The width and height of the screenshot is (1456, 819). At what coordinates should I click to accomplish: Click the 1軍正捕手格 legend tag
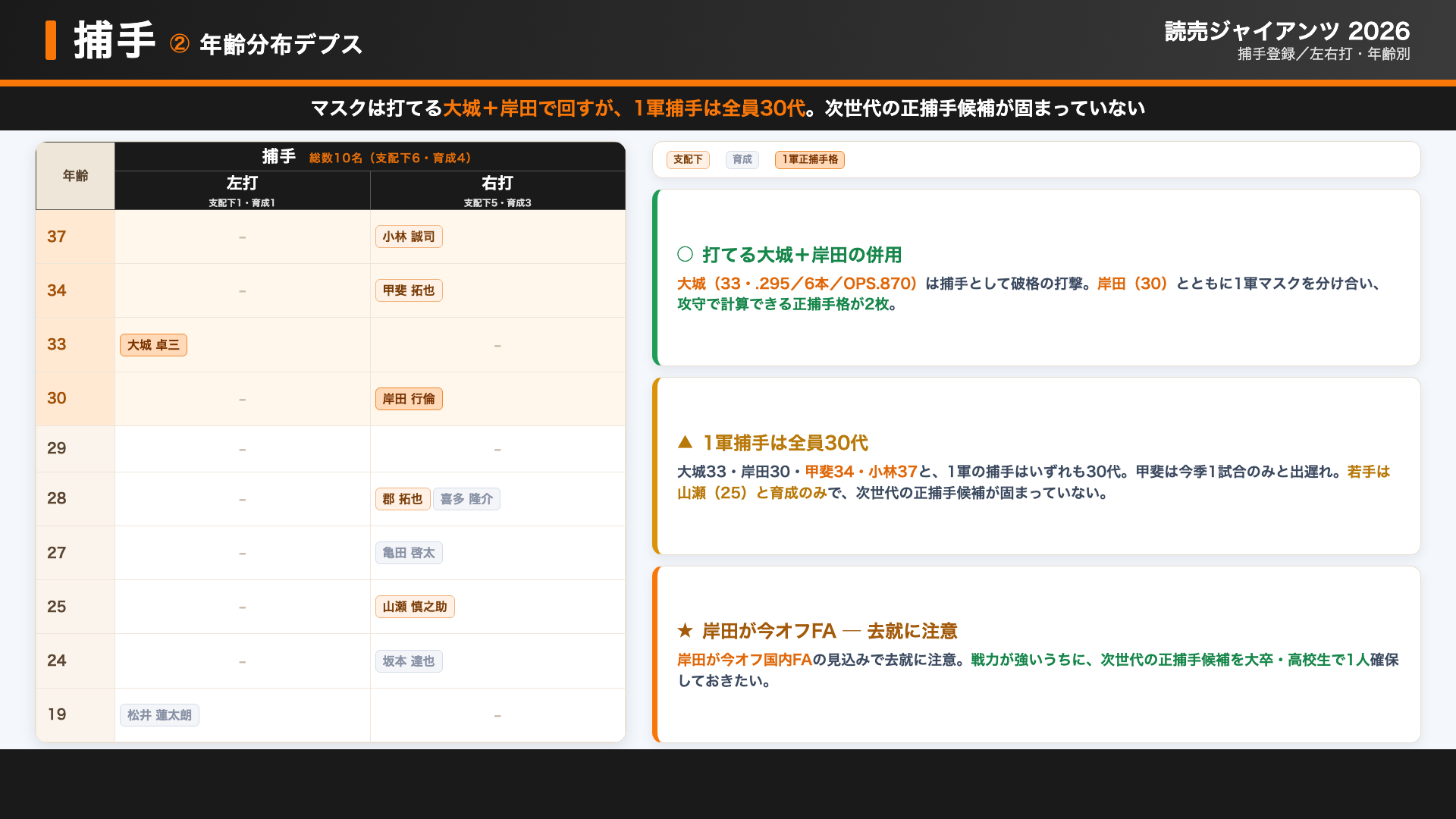(810, 159)
